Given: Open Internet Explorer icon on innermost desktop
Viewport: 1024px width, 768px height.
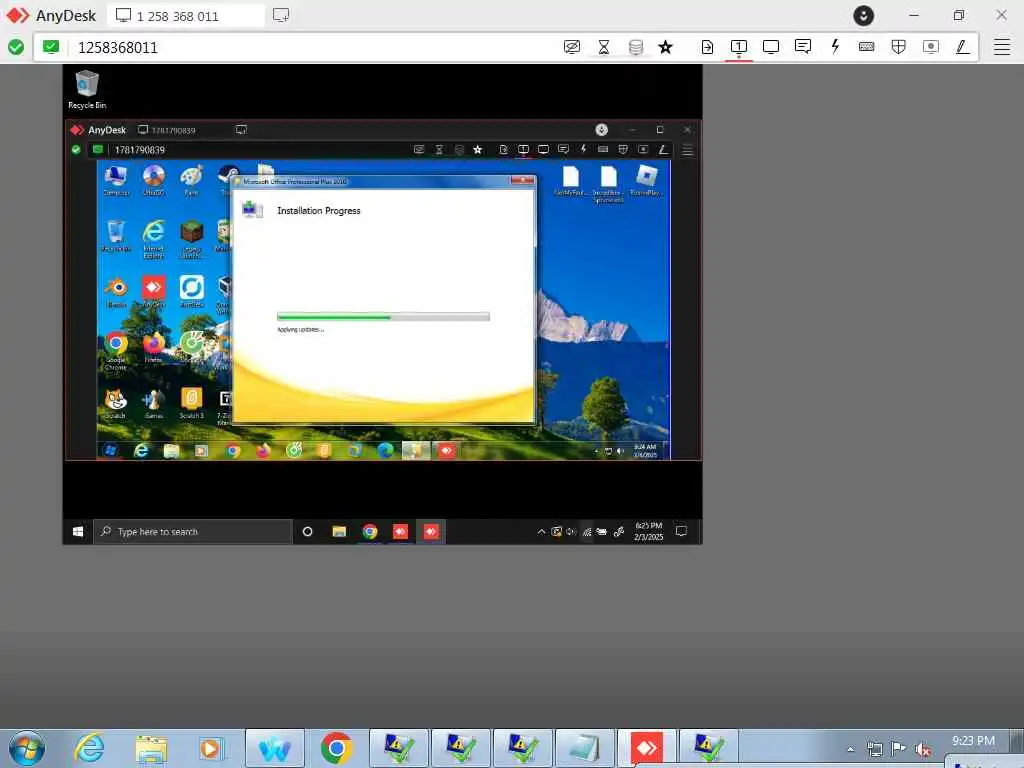Looking at the screenshot, I should coord(153,239).
